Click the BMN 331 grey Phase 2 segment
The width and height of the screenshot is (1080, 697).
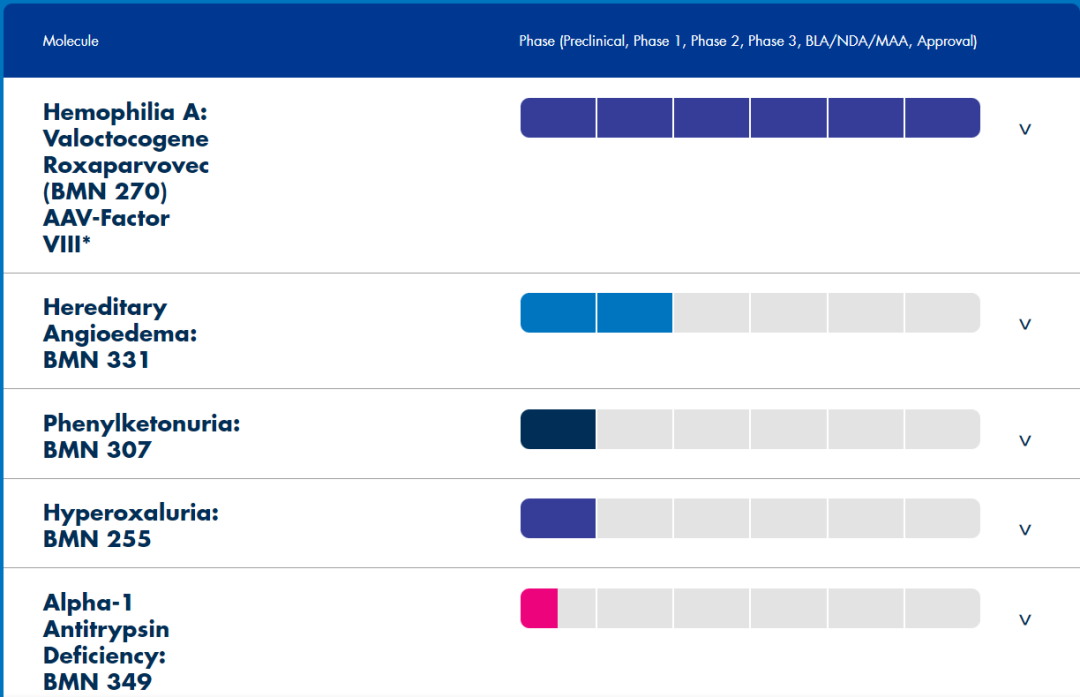pyautogui.click(x=711, y=313)
